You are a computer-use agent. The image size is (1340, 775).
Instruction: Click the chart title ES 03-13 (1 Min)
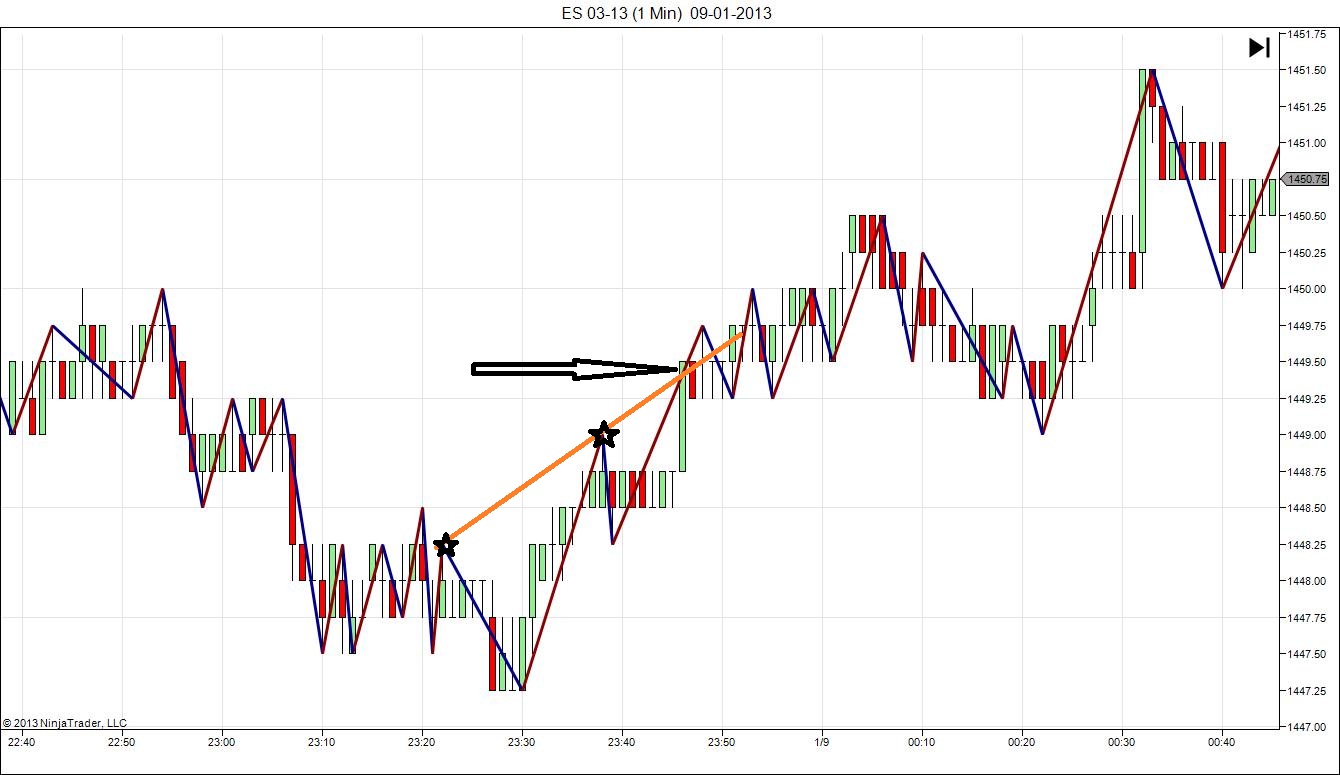point(624,13)
